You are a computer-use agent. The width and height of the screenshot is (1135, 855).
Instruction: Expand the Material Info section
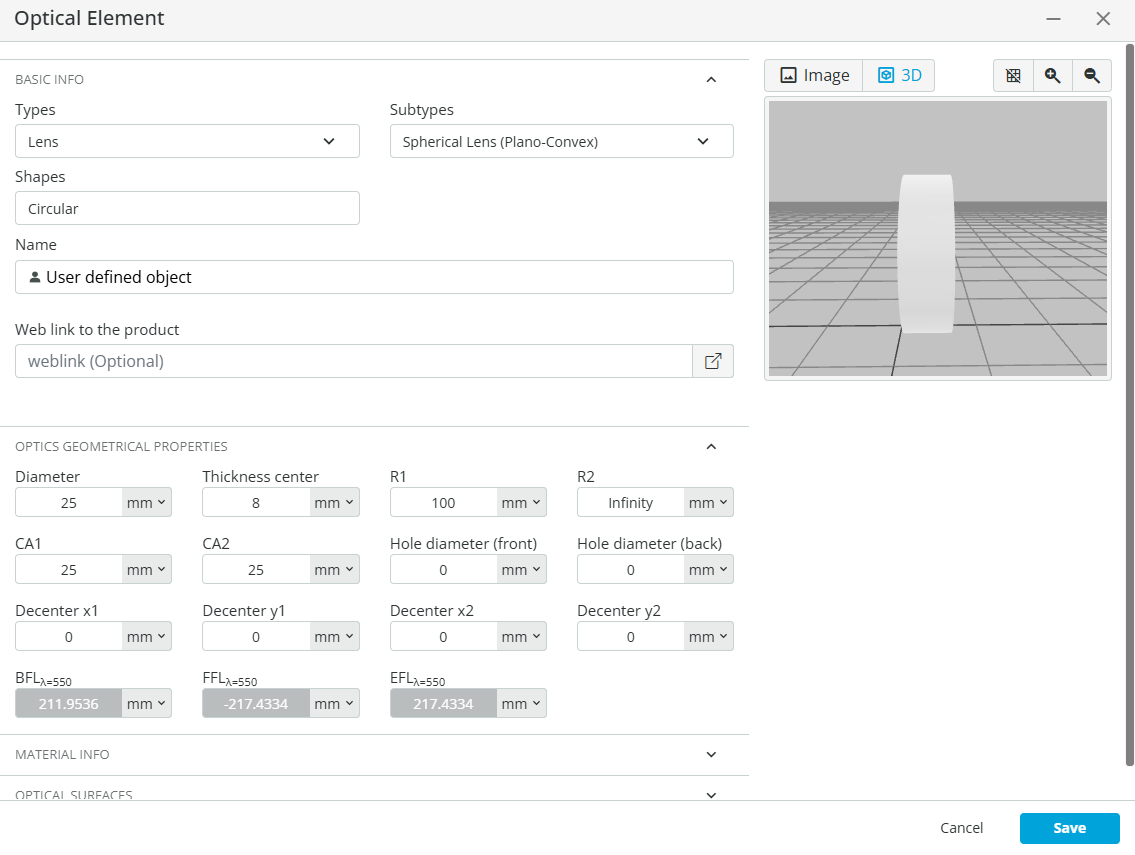711,754
